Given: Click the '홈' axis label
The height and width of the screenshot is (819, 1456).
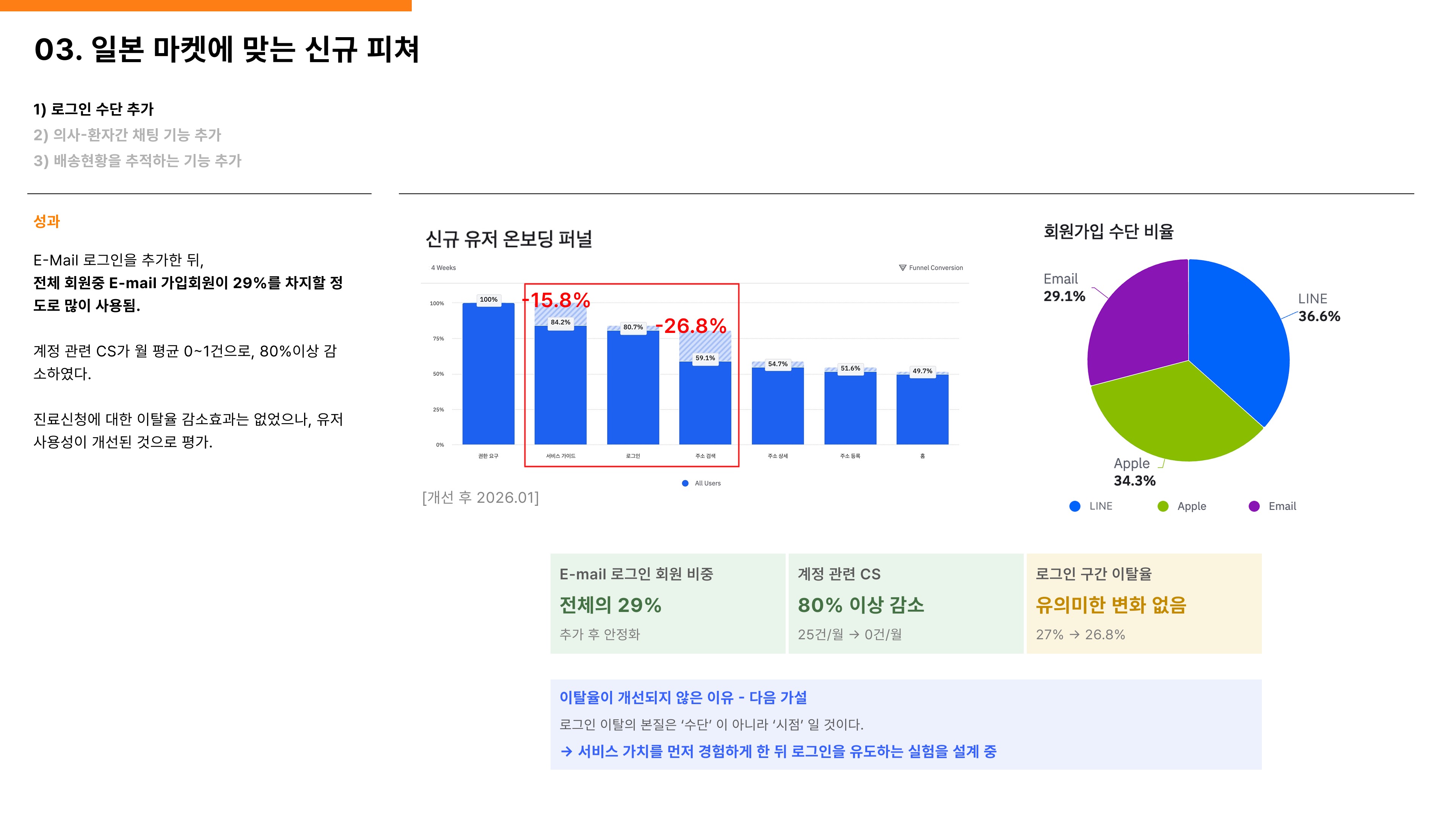Looking at the screenshot, I should click(x=923, y=456).
